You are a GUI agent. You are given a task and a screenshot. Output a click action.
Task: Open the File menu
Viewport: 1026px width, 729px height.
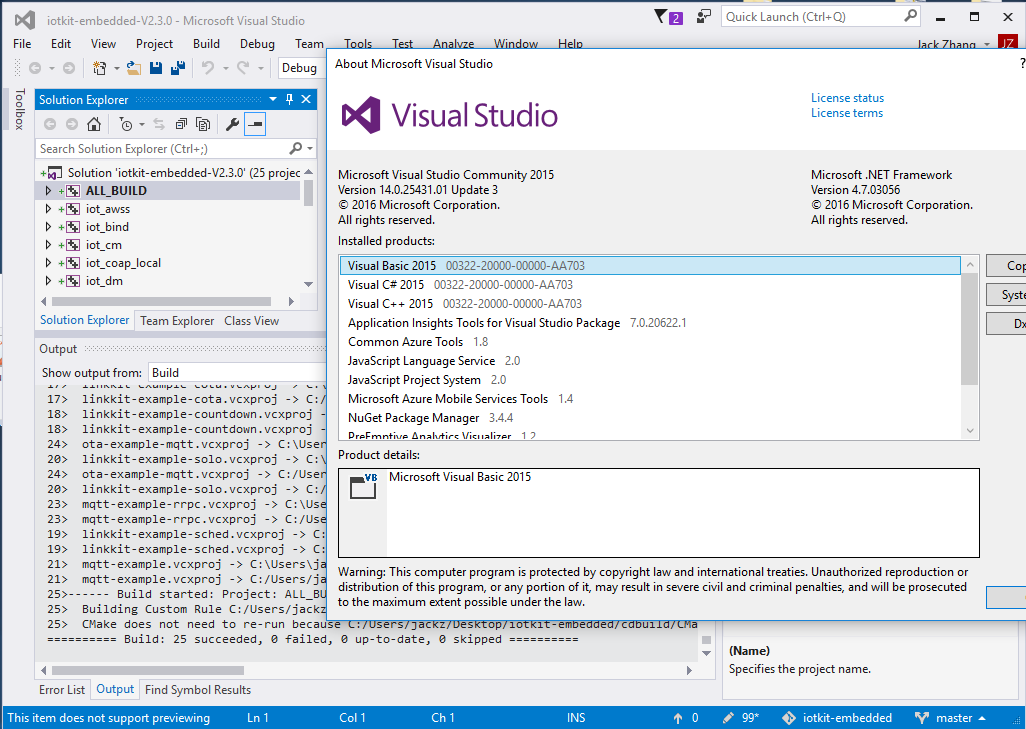point(22,44)
